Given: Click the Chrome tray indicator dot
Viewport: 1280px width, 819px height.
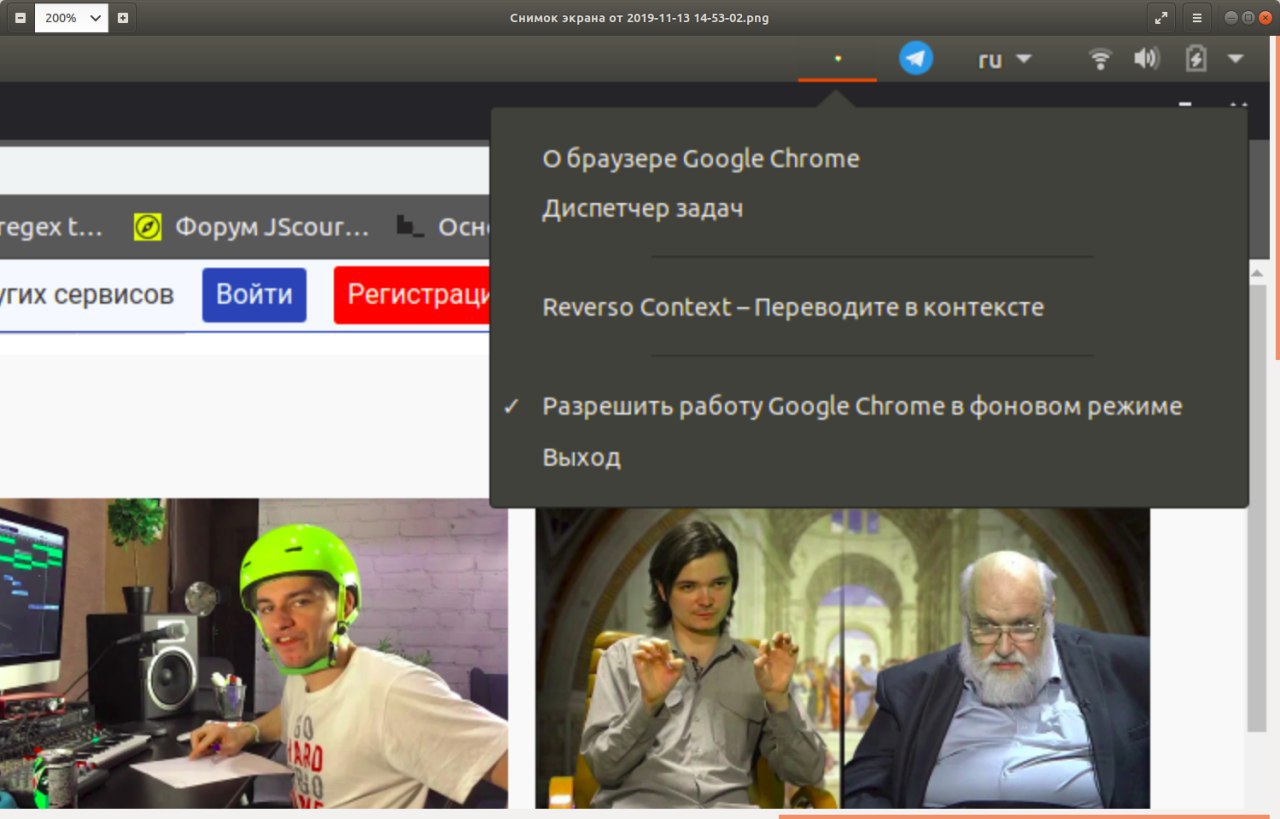Looking at the screenshot, I should click(838, 58).
